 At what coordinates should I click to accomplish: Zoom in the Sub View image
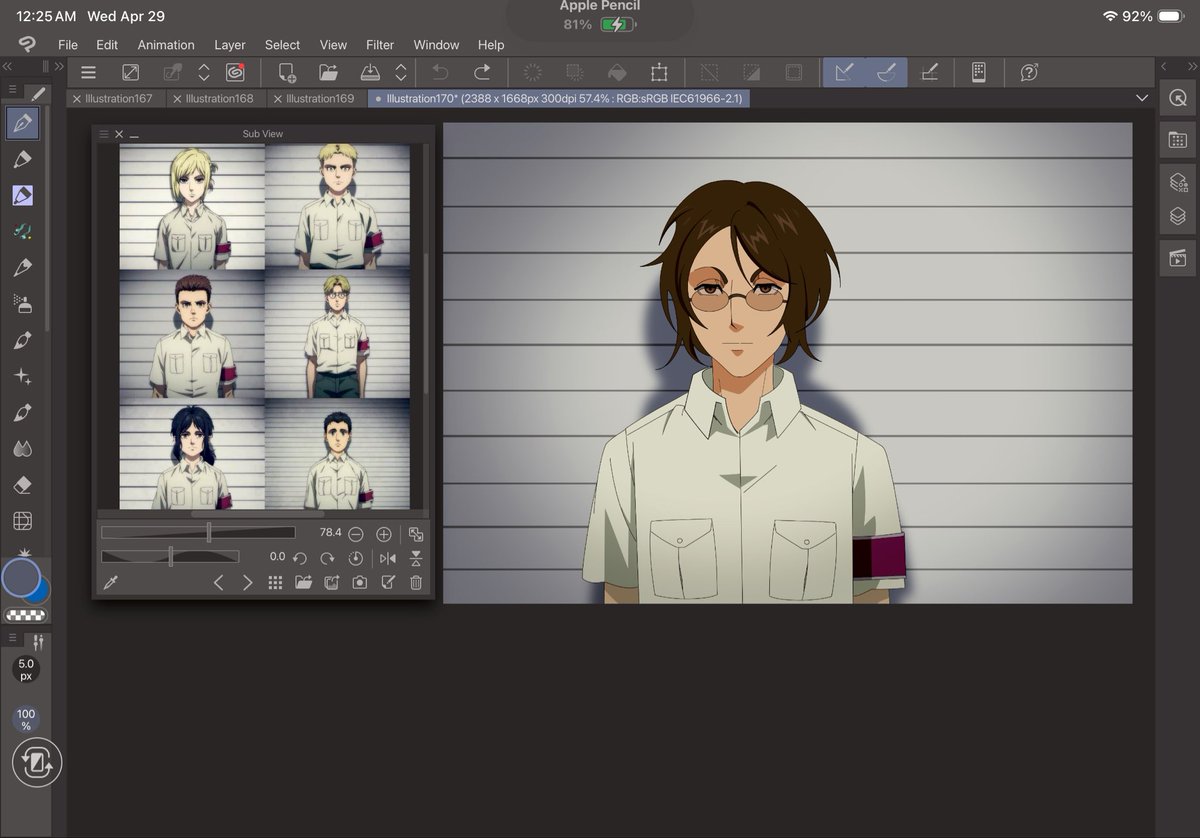click(x=384, y=534)
